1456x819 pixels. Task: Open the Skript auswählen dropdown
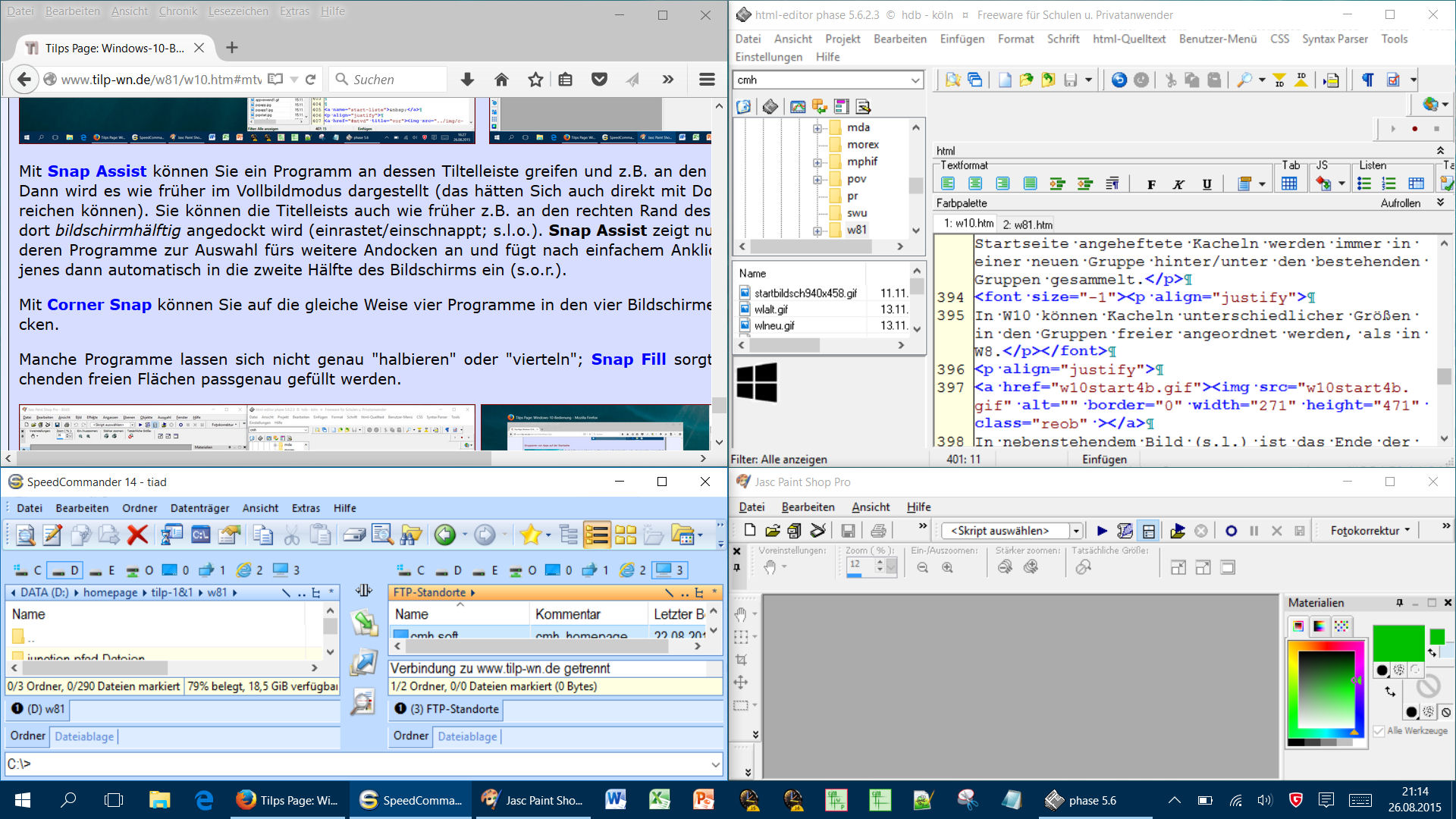click(x=1075, y=531)
